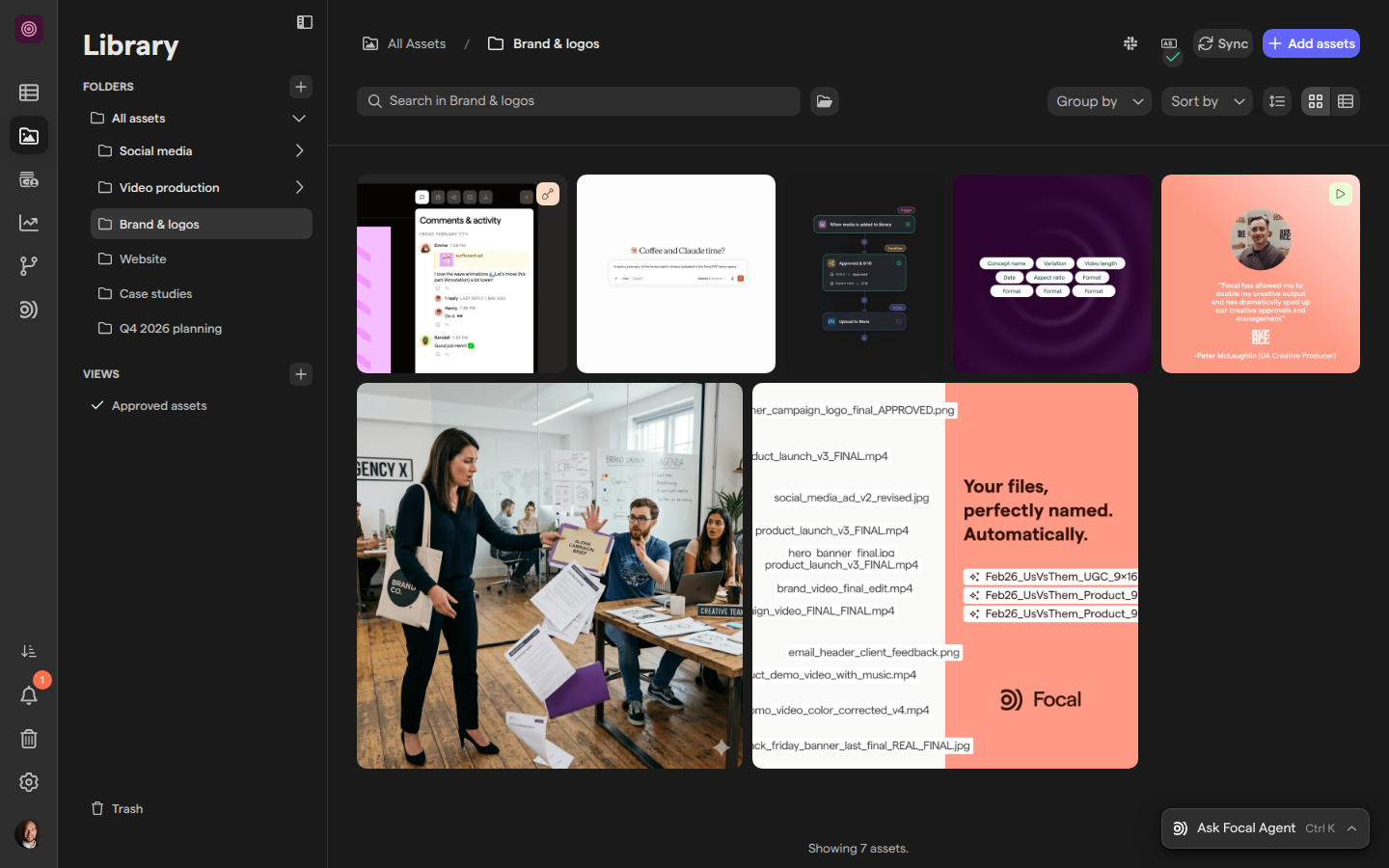
Task: Open the analytics chart icon in the left rail
Action: click(x=29, y=223)
